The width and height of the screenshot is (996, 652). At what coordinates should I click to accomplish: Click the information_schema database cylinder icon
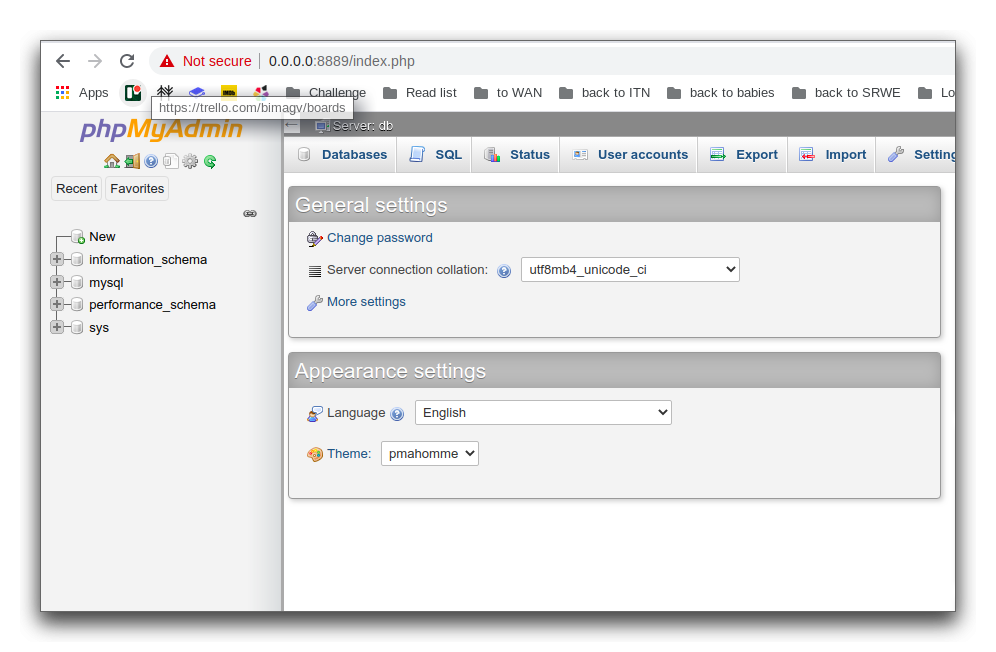pyautogui.click(x=77, y=259)
